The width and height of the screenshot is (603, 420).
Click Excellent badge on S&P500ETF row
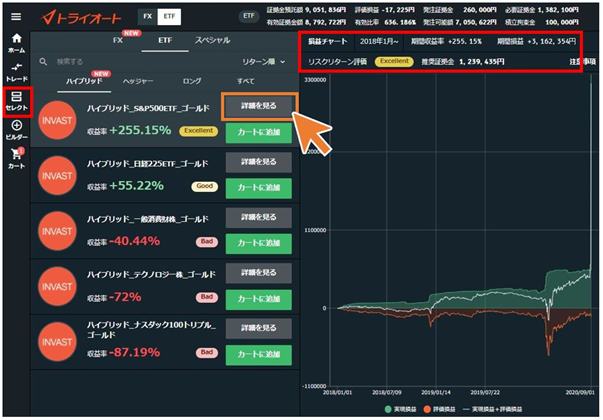click(x=198, y=131)
